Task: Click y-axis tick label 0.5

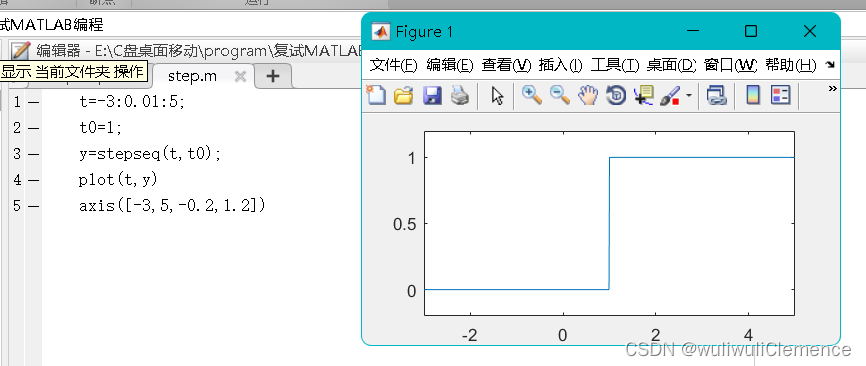Action: tap(404, 224)
